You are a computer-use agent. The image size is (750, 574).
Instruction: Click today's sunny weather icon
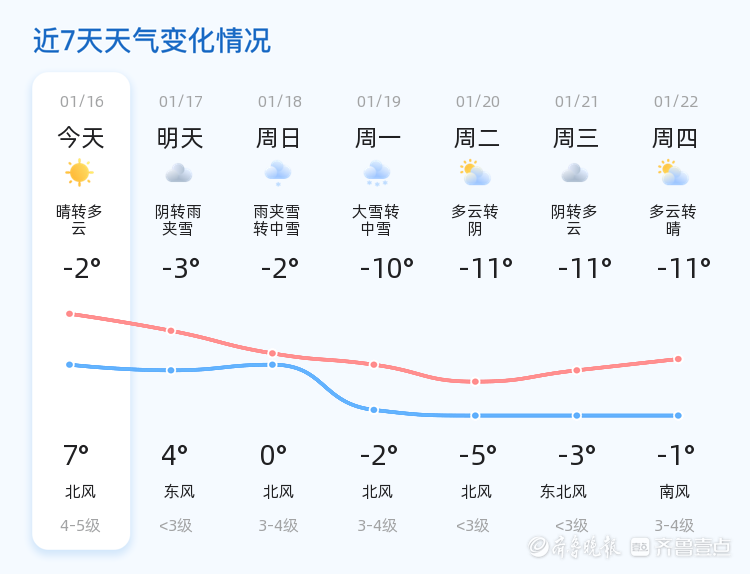[x=79, y=173]
